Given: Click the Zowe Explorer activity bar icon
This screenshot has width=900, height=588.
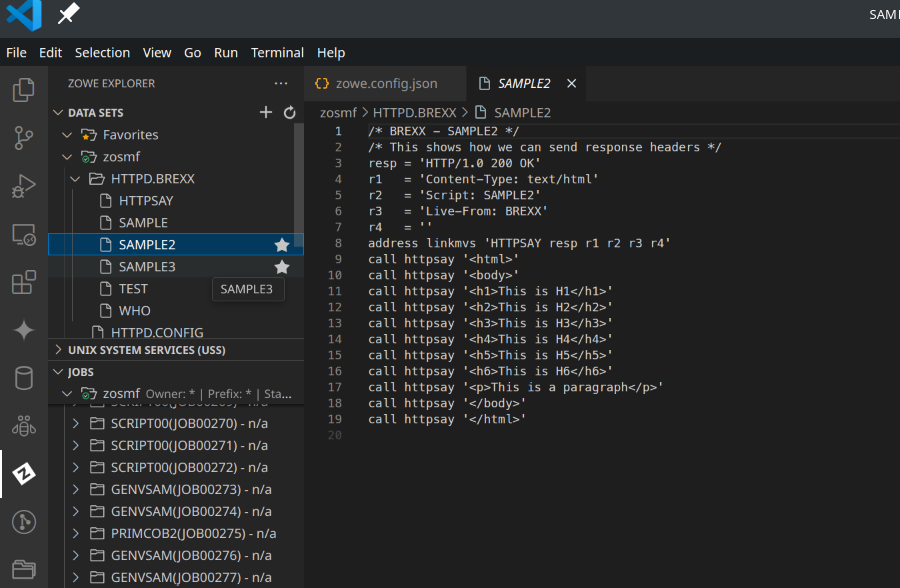Looking at the screenshot, I should tap(23, 474).
